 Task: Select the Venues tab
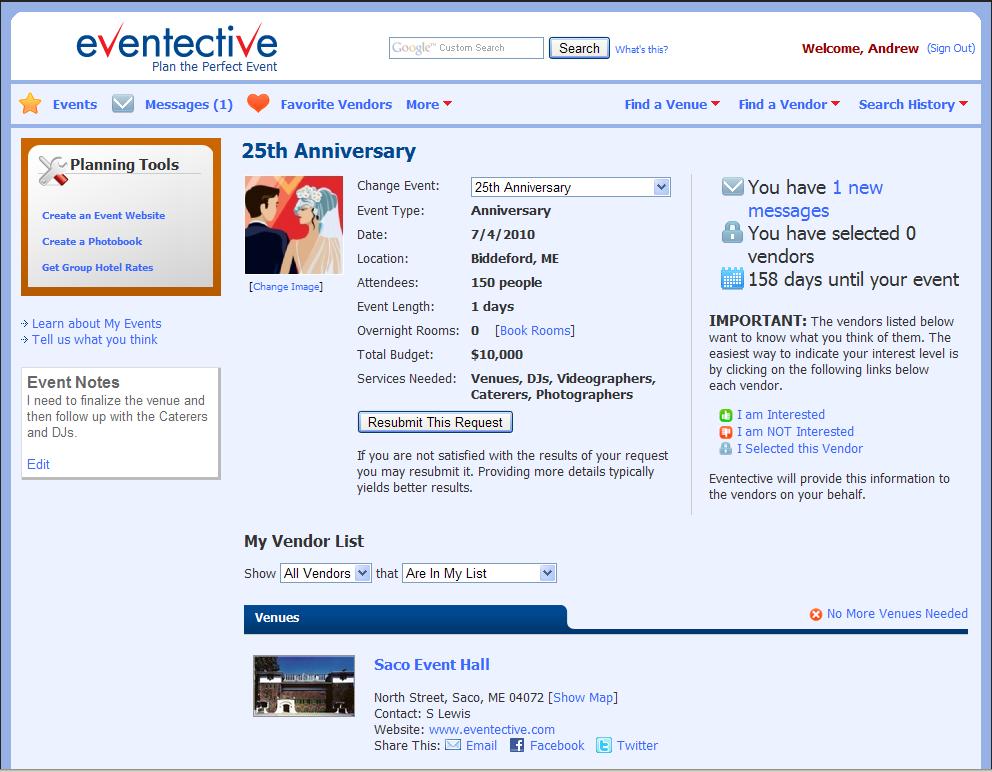pos(276,617)
